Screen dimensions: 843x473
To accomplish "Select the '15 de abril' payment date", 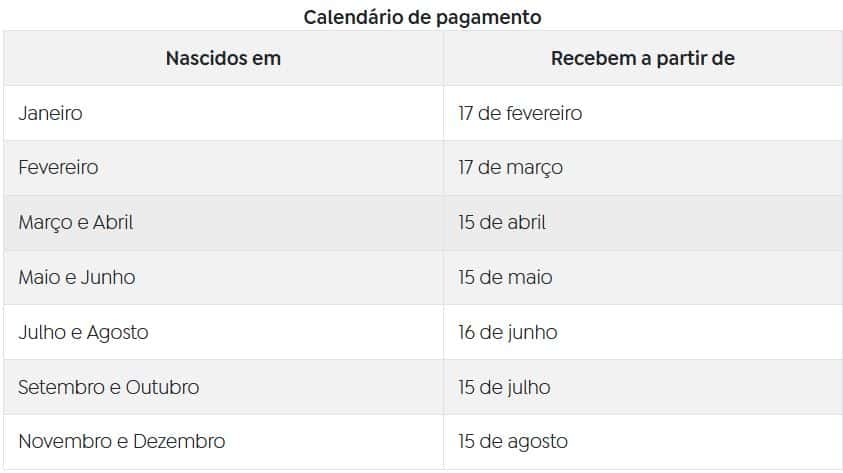I will click(502, 223).
